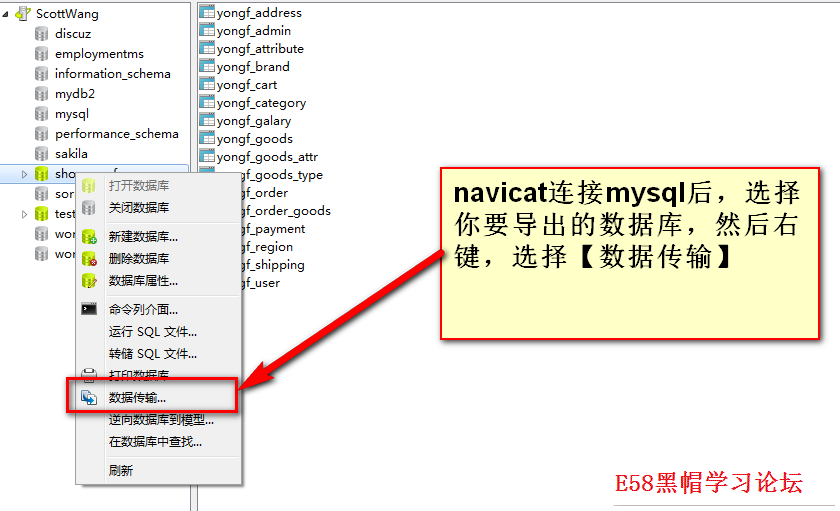Select the information_schema database

112,74
